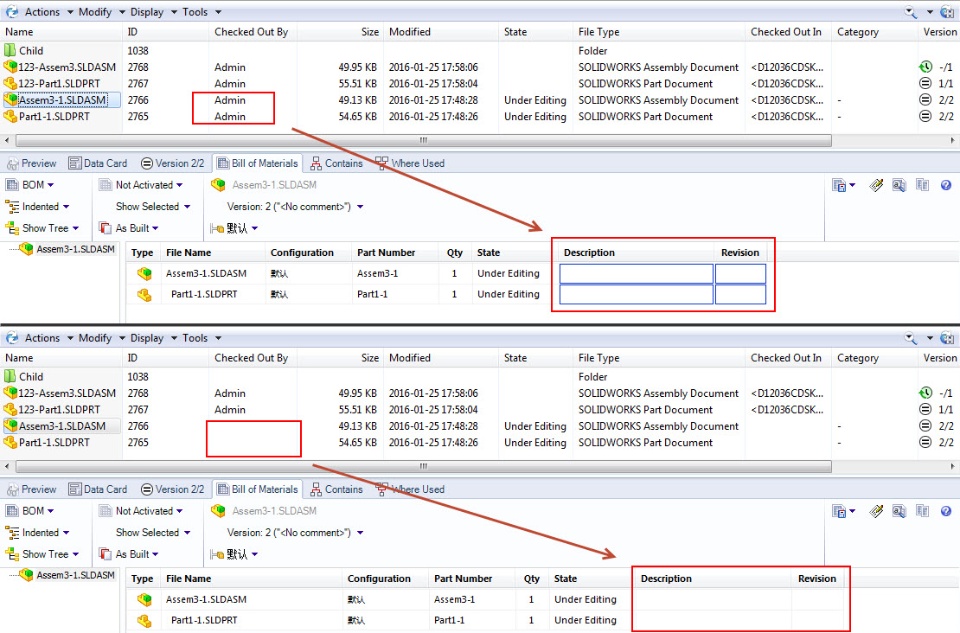Screen dimensions: 960x633
Task: Open the blue help icon in the upper pane
Action: coord(946,185)
